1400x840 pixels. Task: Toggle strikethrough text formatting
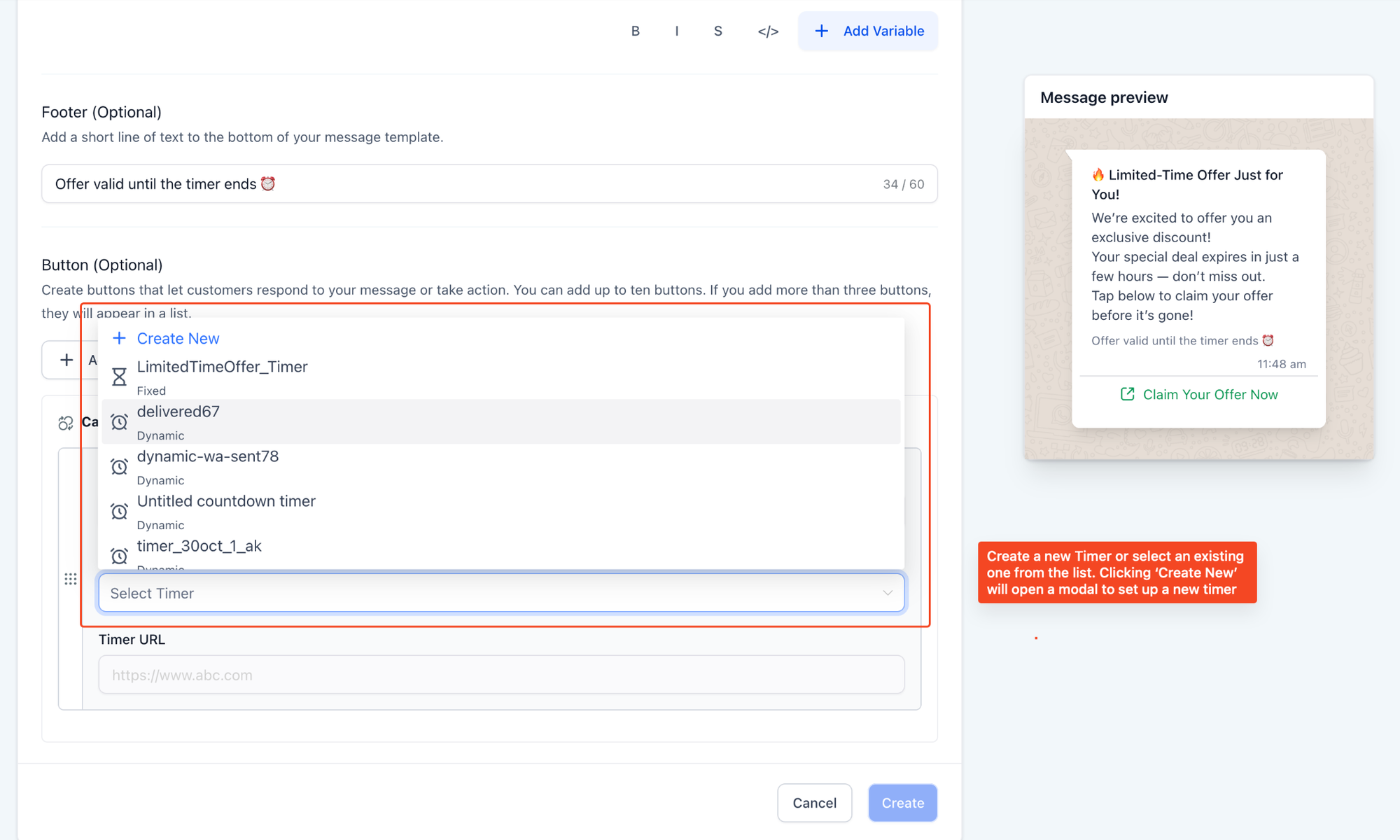click(717, 31)
